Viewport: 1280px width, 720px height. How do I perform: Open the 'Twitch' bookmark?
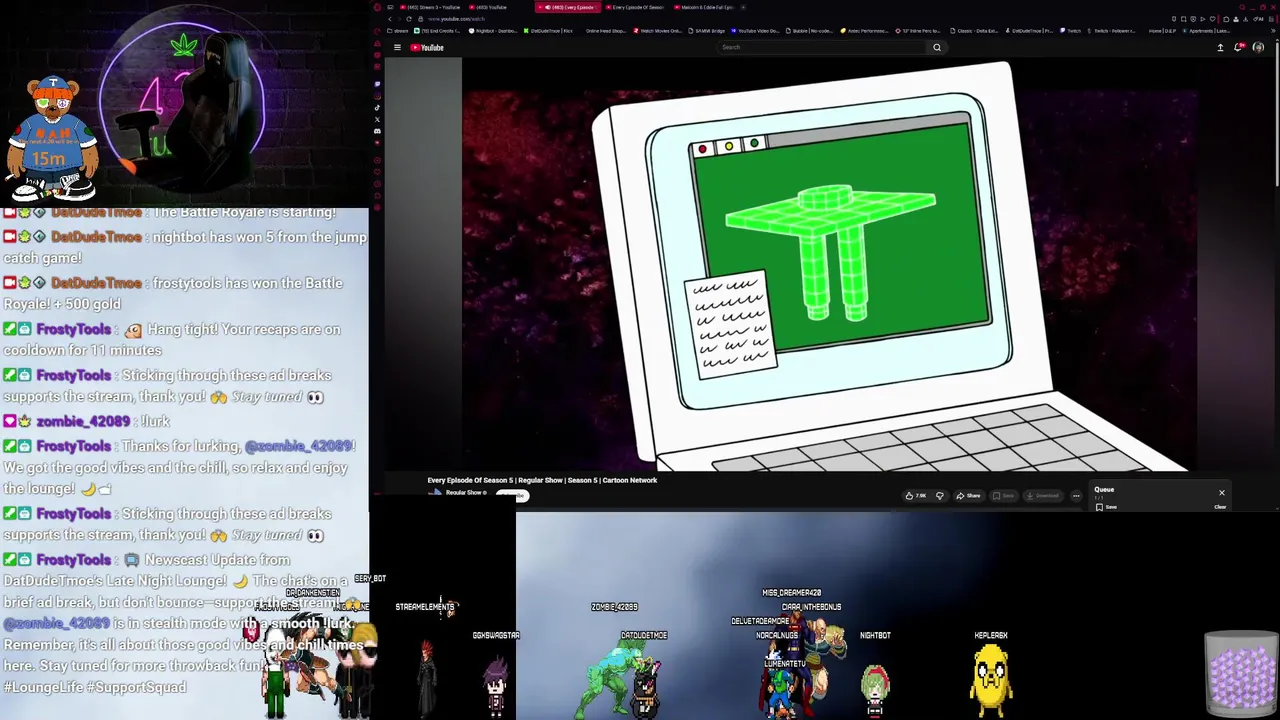pyautogui.click(x=1071, y=31)
